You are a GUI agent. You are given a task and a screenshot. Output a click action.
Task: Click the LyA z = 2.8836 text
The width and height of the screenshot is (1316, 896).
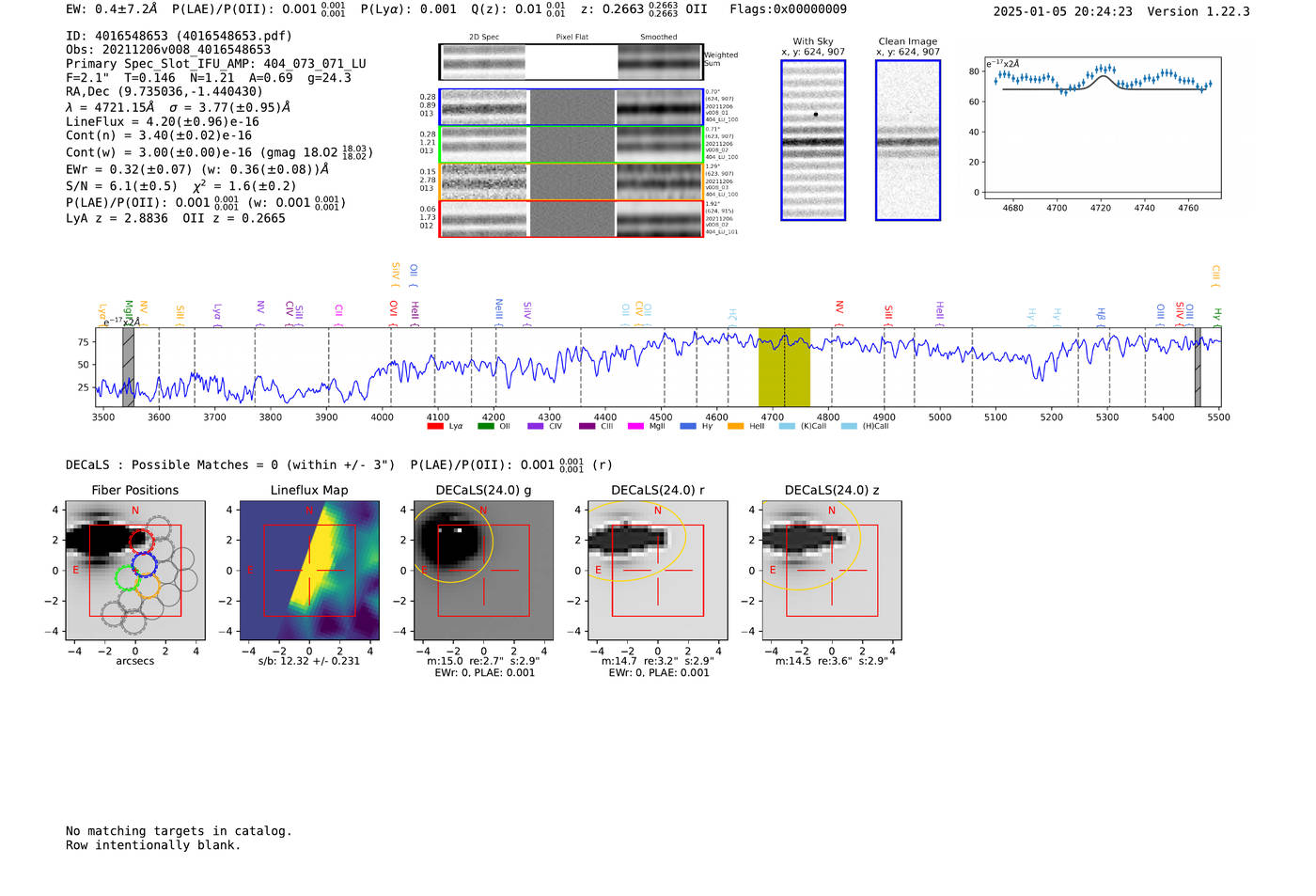(117, 218)
